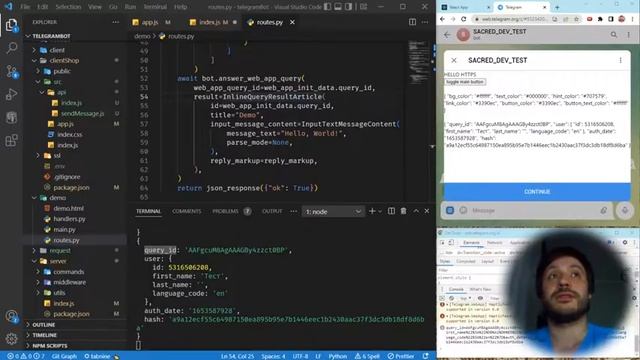This screenshot has width=640, height=360.
Task: Click the Telegram back arrow
Action: pos(447,35)
